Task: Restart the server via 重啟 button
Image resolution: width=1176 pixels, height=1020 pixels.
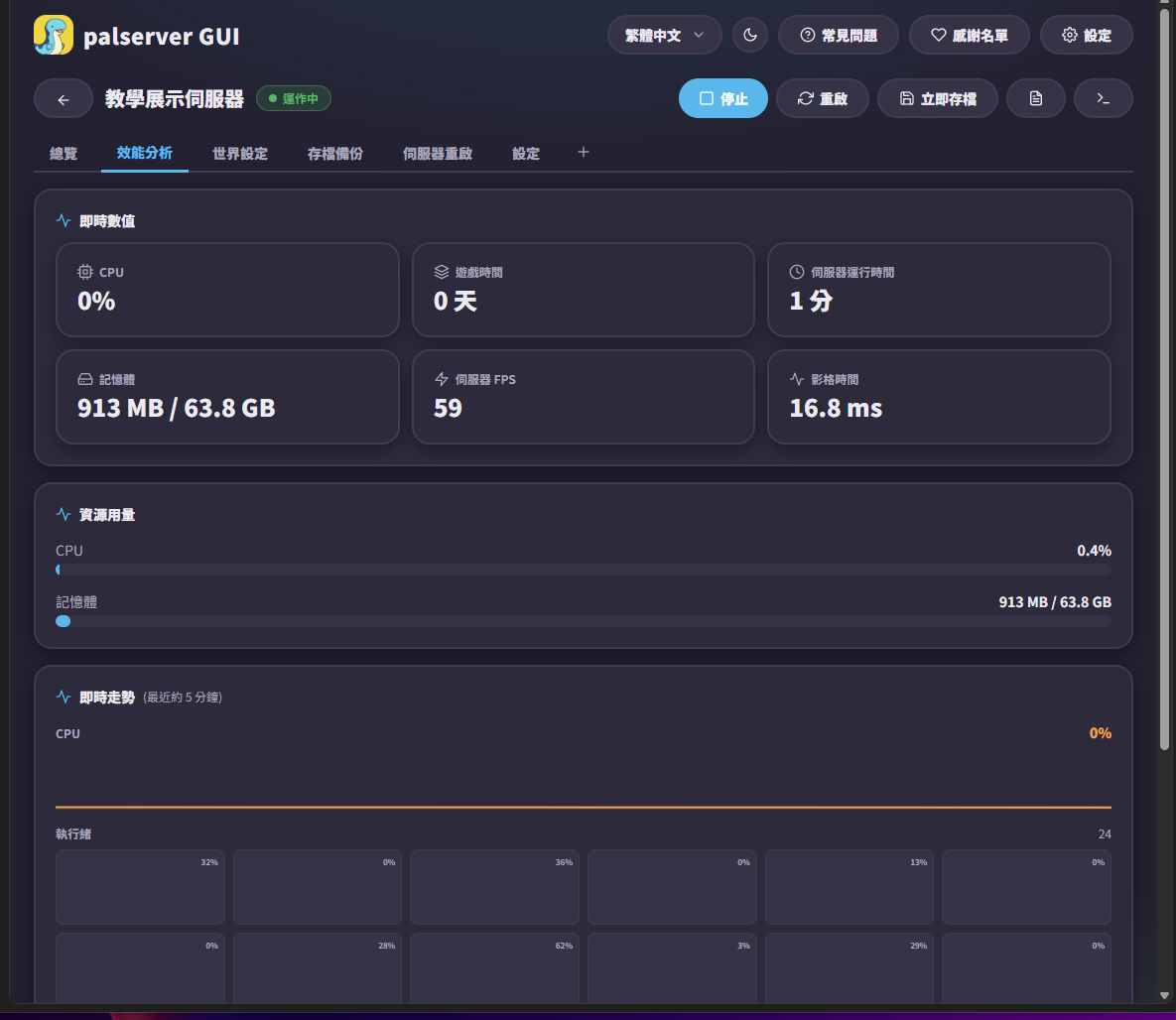Action: [823, 99]
